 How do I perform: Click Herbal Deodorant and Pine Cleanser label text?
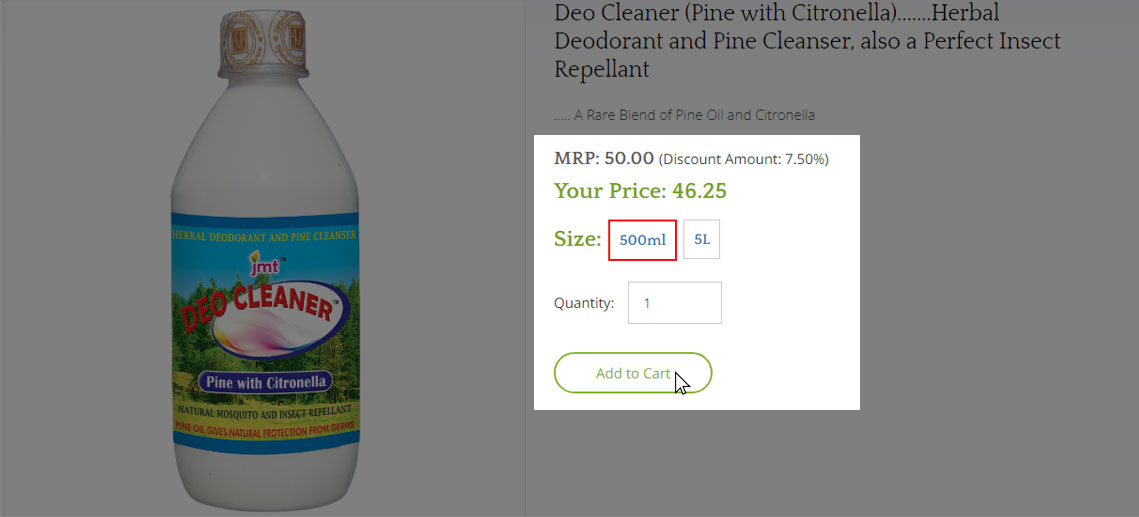[x=264, y=236]
